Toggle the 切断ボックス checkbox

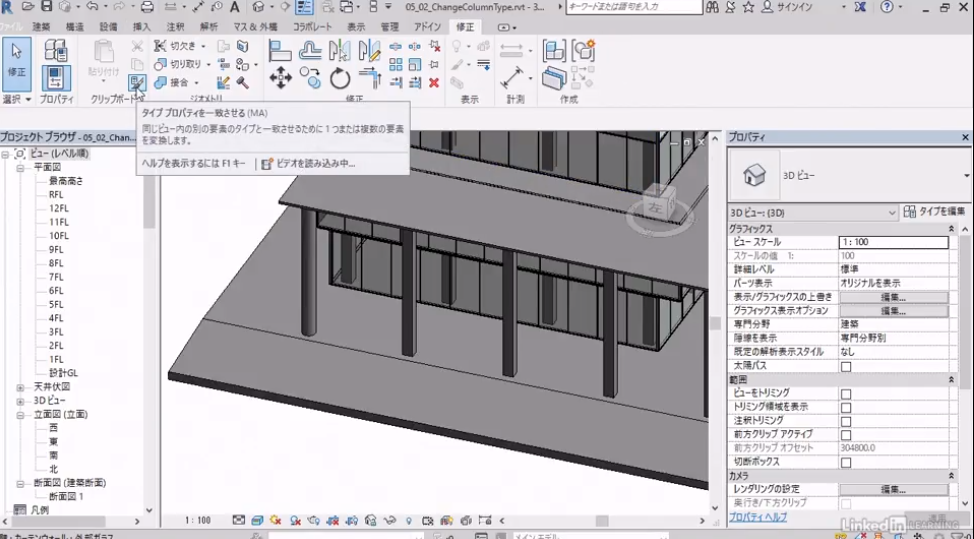(846, 462)
